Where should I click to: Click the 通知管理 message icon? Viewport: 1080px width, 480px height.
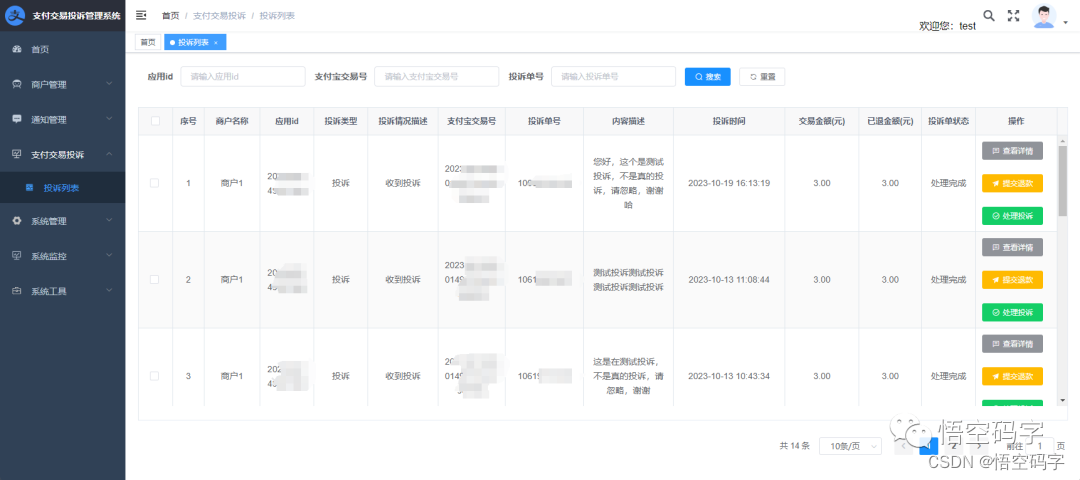point(17,119)
